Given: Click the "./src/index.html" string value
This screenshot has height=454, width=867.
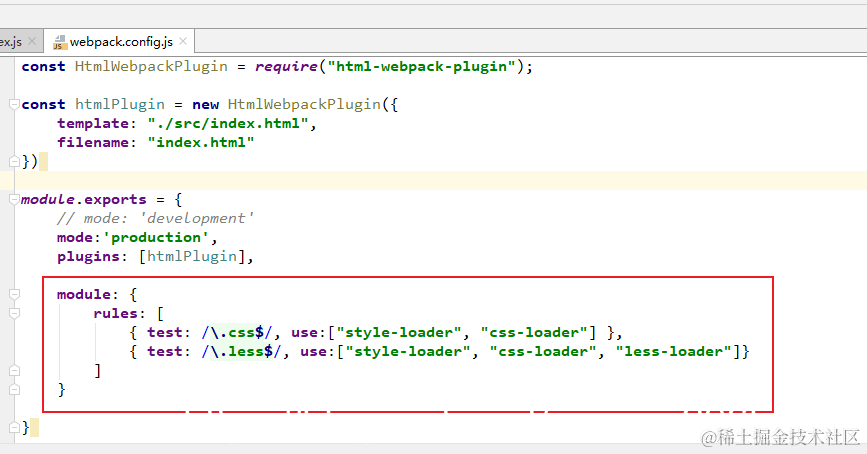Looking at the screenshot, I should (x=227, y=123).
